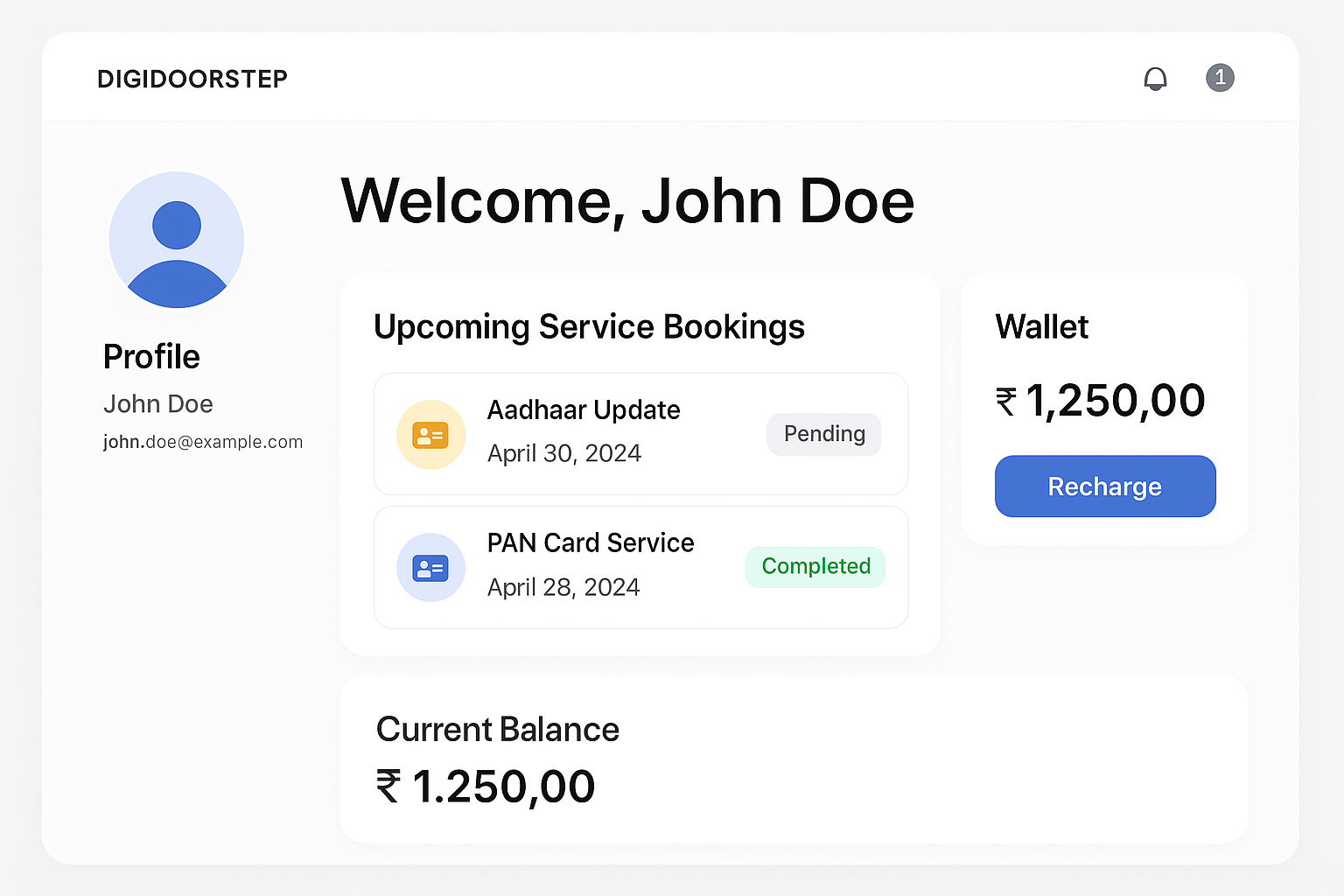Image resolution: width=1344 pixels, height=896 pixels.
Task: Select the Profile heading in sidebar
Action: tap(151, 357)
